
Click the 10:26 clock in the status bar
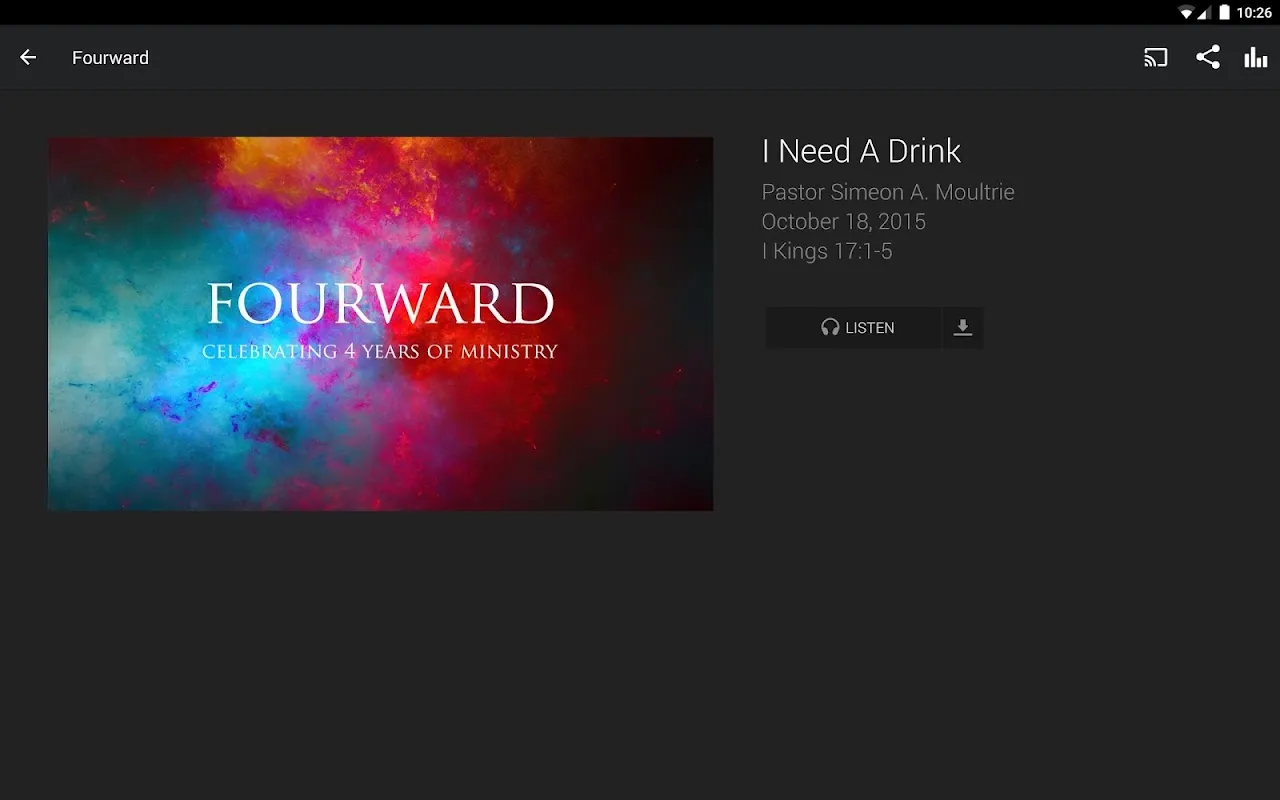coord(1254,13)
